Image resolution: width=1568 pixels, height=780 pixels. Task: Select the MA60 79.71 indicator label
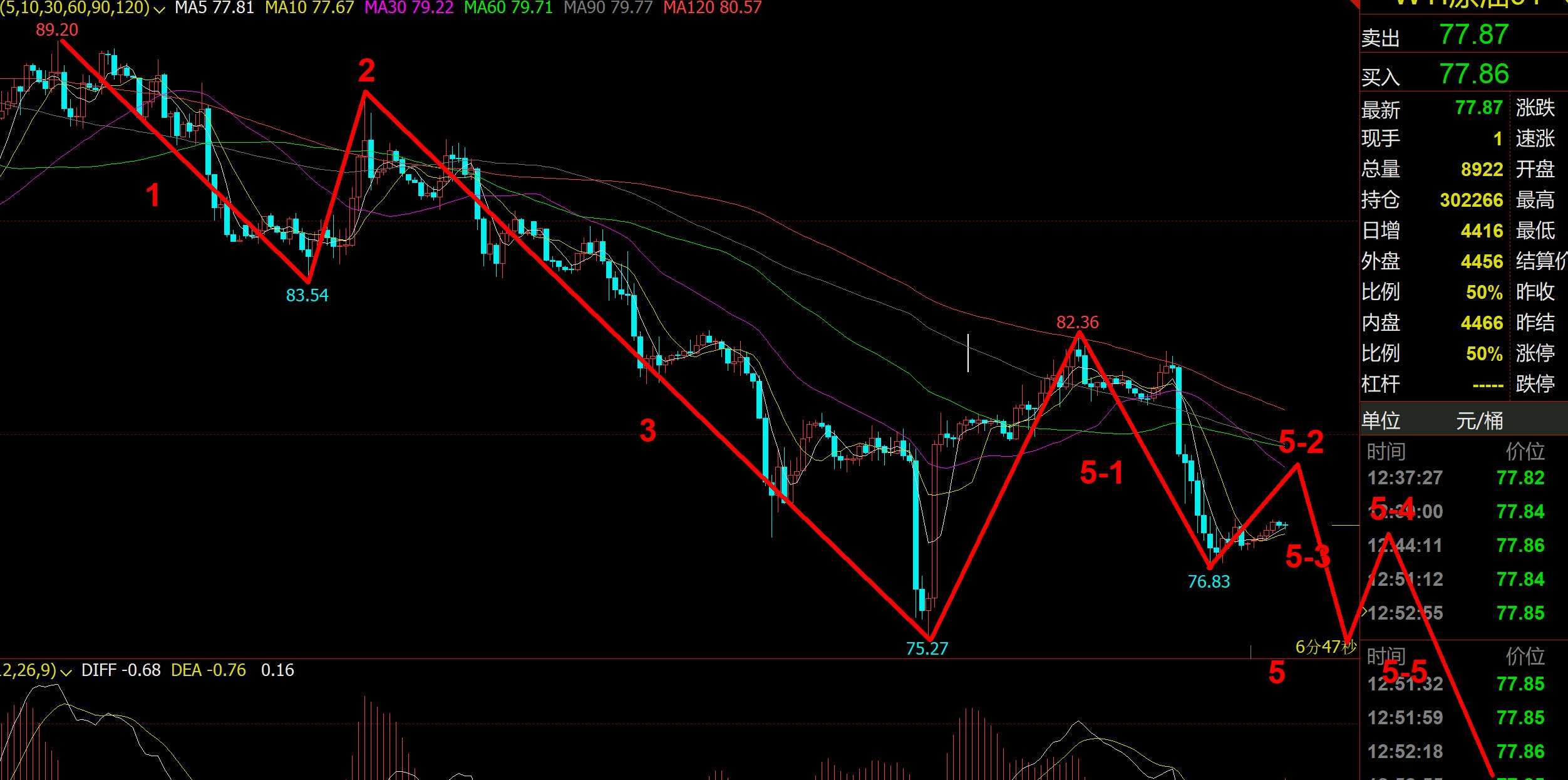(508, 8)
